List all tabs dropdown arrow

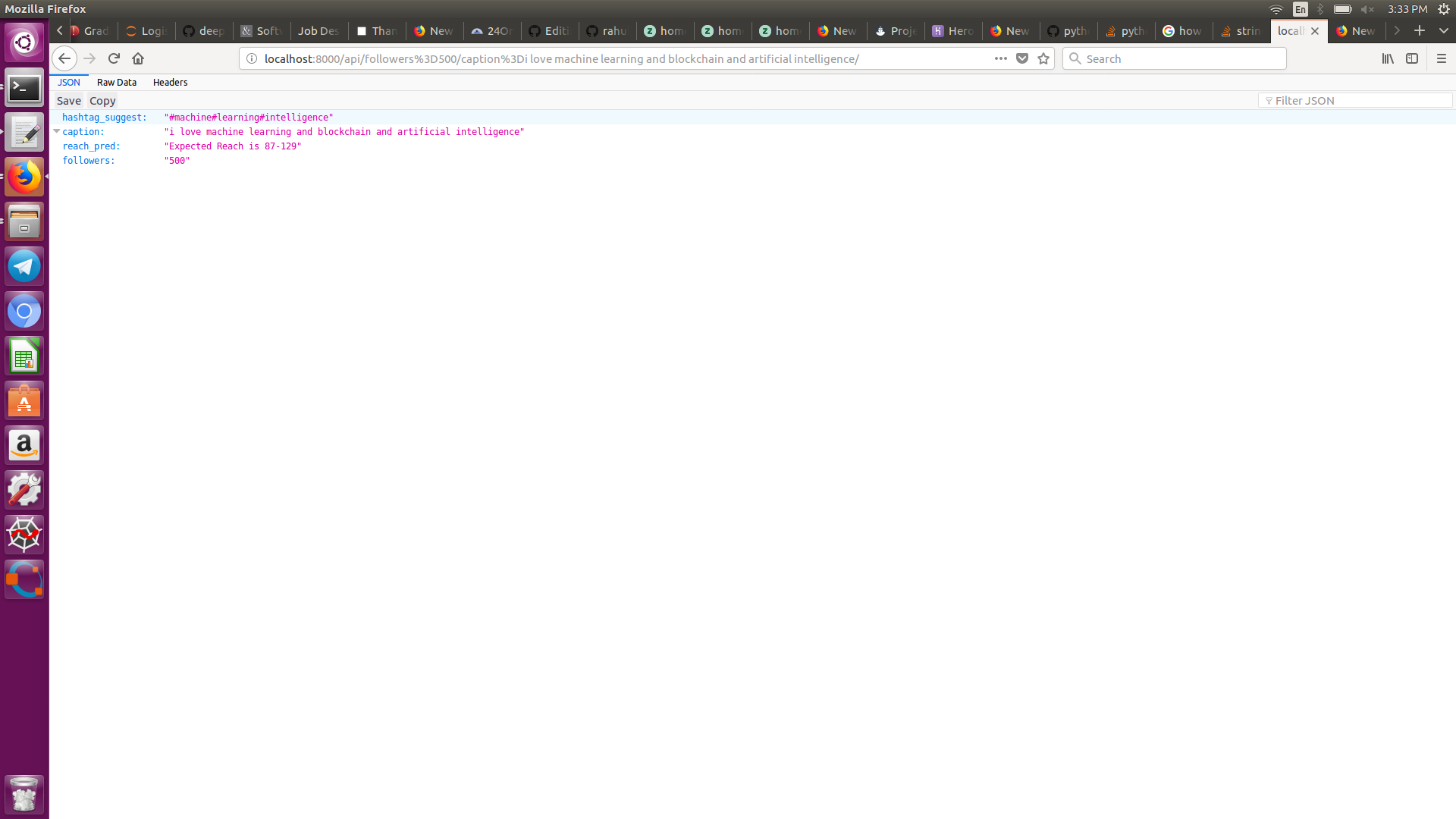pos(1444,30)
